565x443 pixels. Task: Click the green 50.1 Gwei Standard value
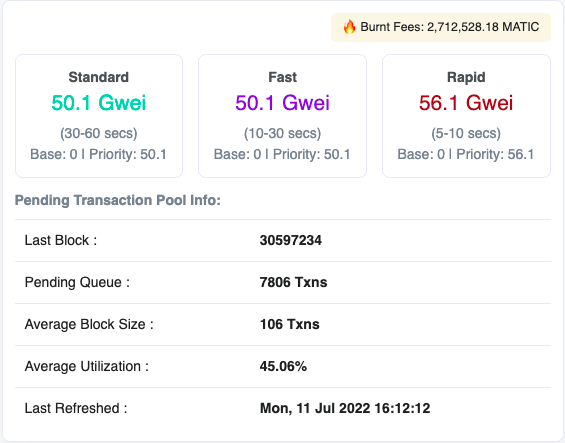99,103
